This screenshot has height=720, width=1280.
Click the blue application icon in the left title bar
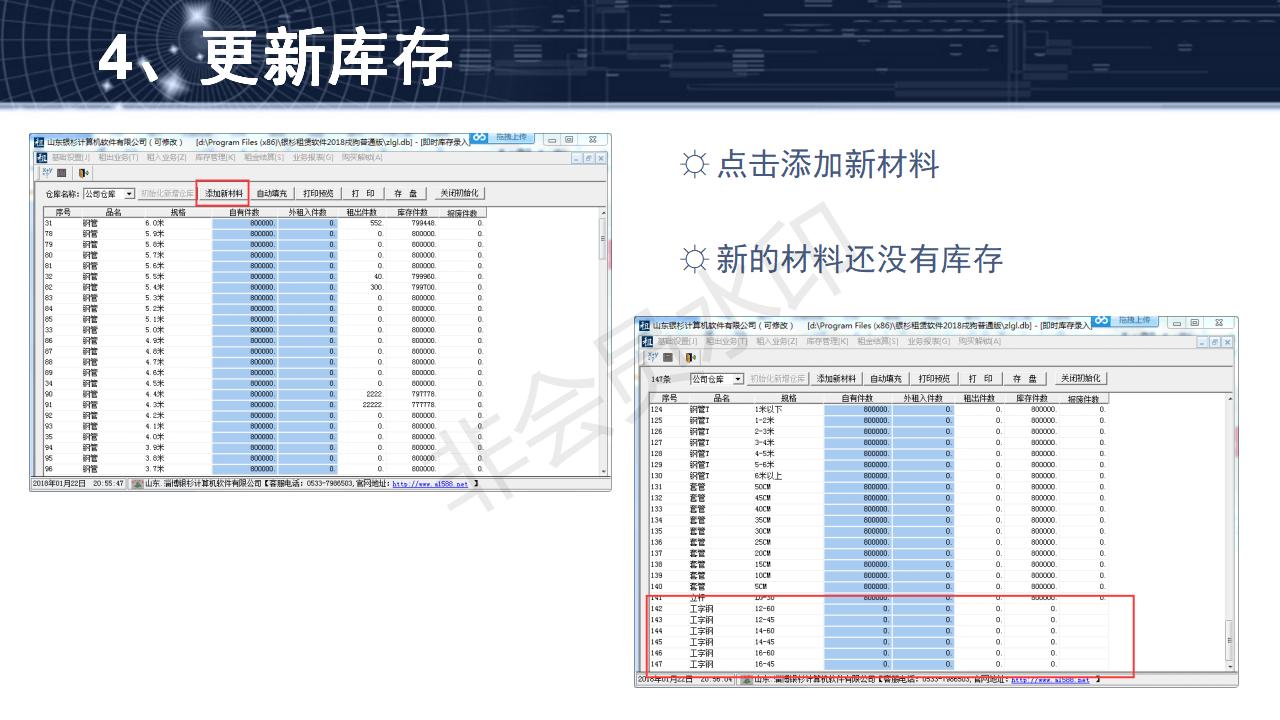39,140
